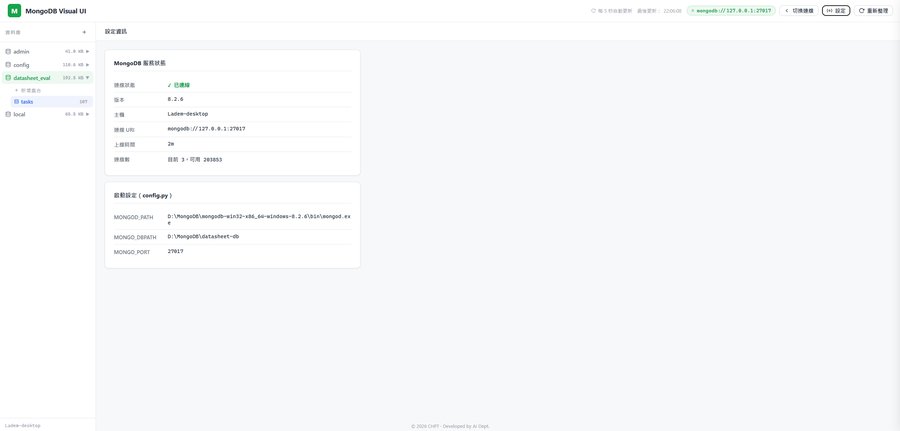900x431 pixels.
Task: Open the 設定 settings button
Action: (x=836, y=11)
